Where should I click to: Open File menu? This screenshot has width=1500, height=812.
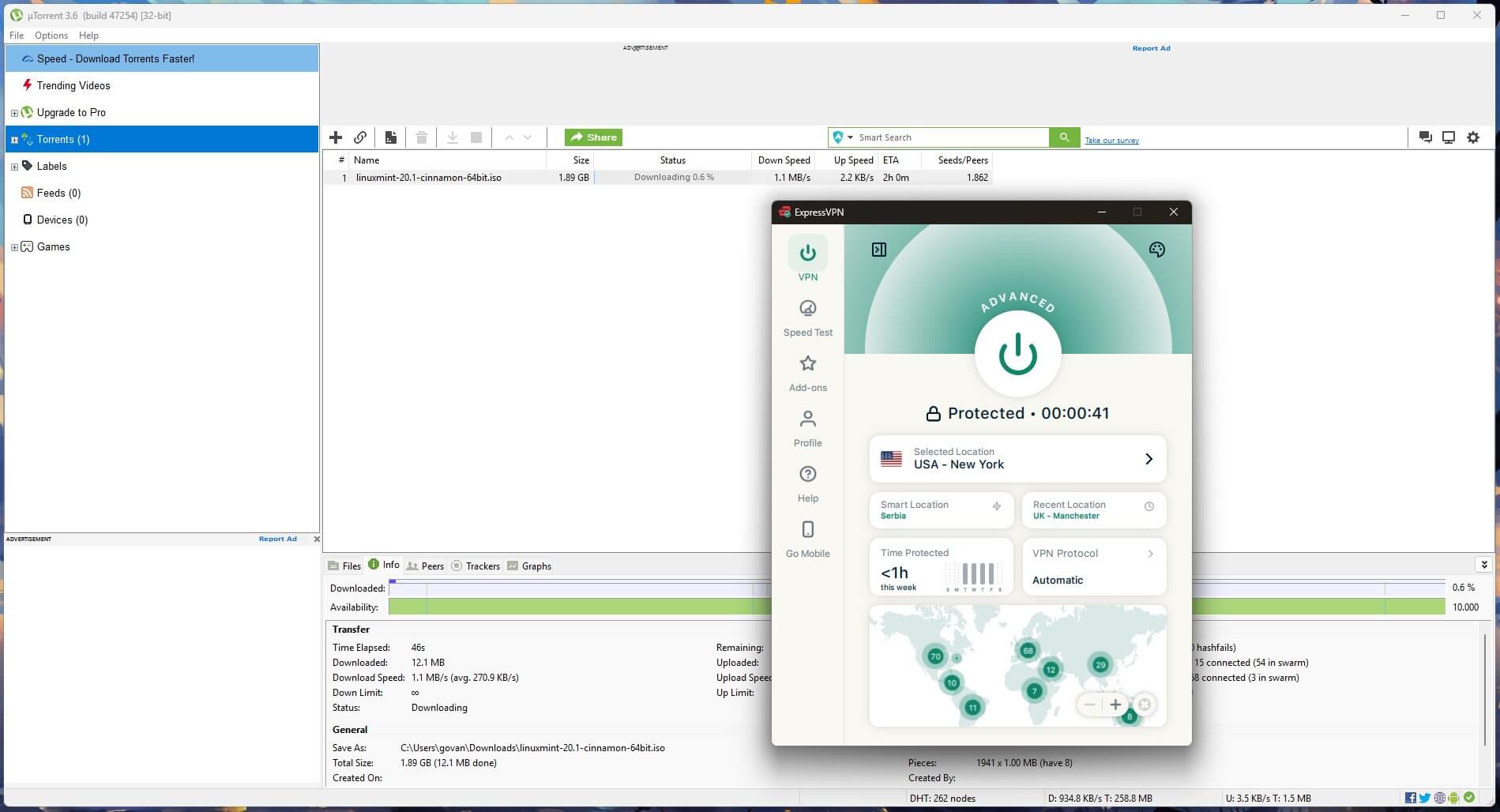17,36
